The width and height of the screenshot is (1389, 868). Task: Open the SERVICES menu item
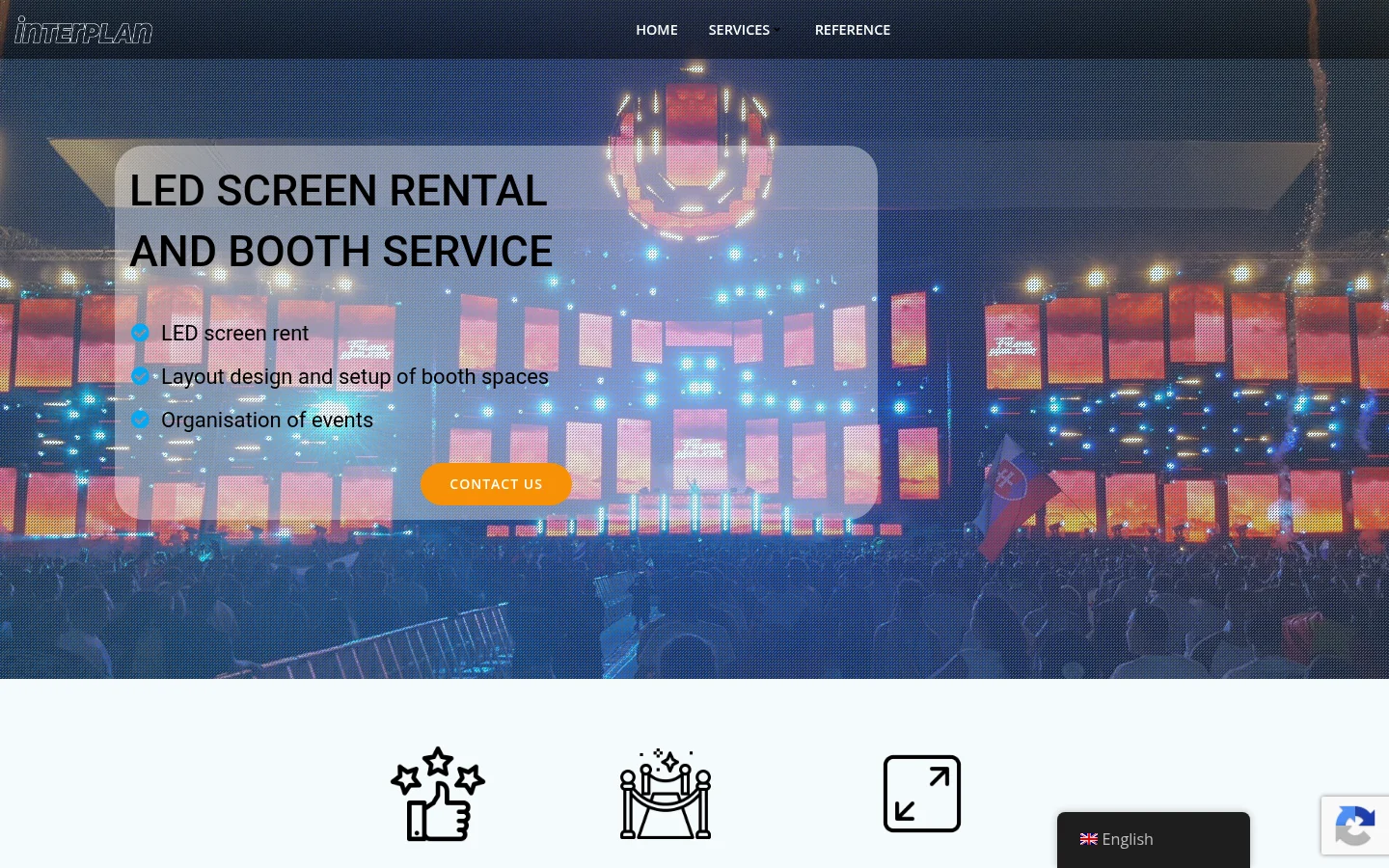pos(739,30)
